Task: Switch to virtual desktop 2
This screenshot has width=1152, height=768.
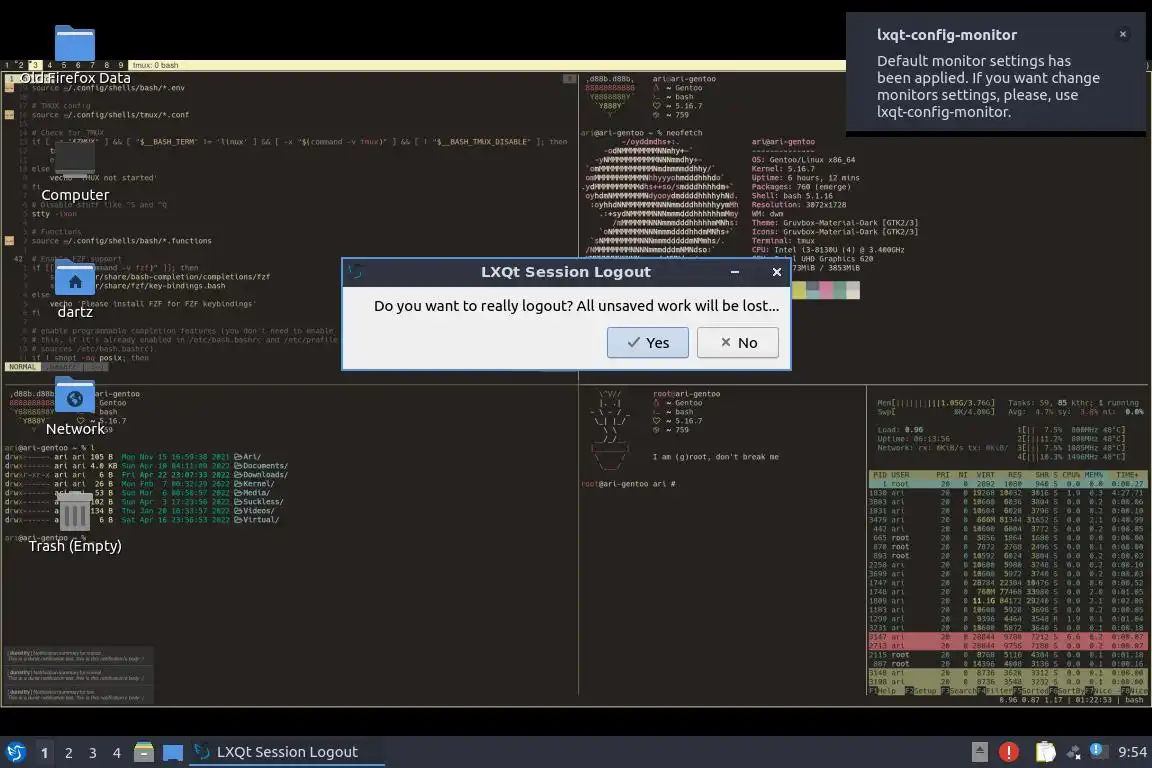Action: point(68,753)
